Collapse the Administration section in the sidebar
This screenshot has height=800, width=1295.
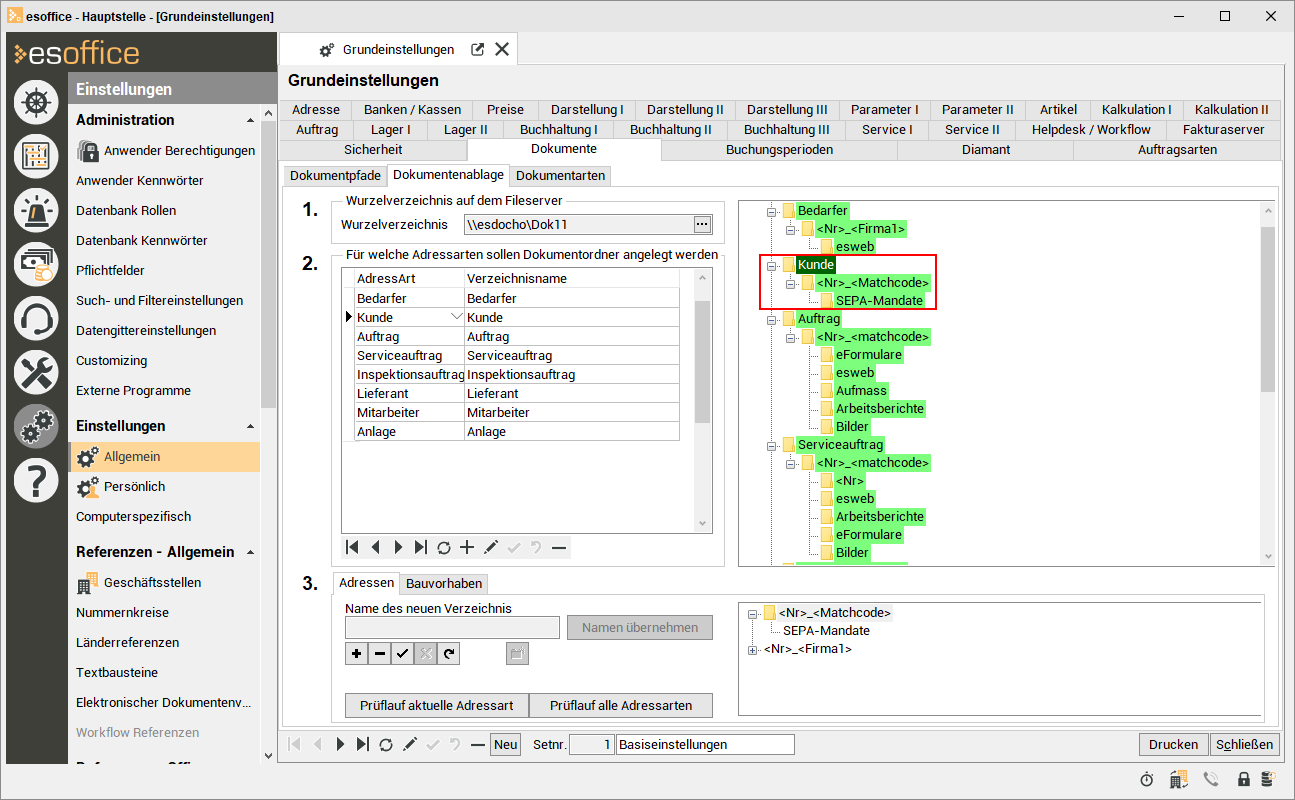250,120
